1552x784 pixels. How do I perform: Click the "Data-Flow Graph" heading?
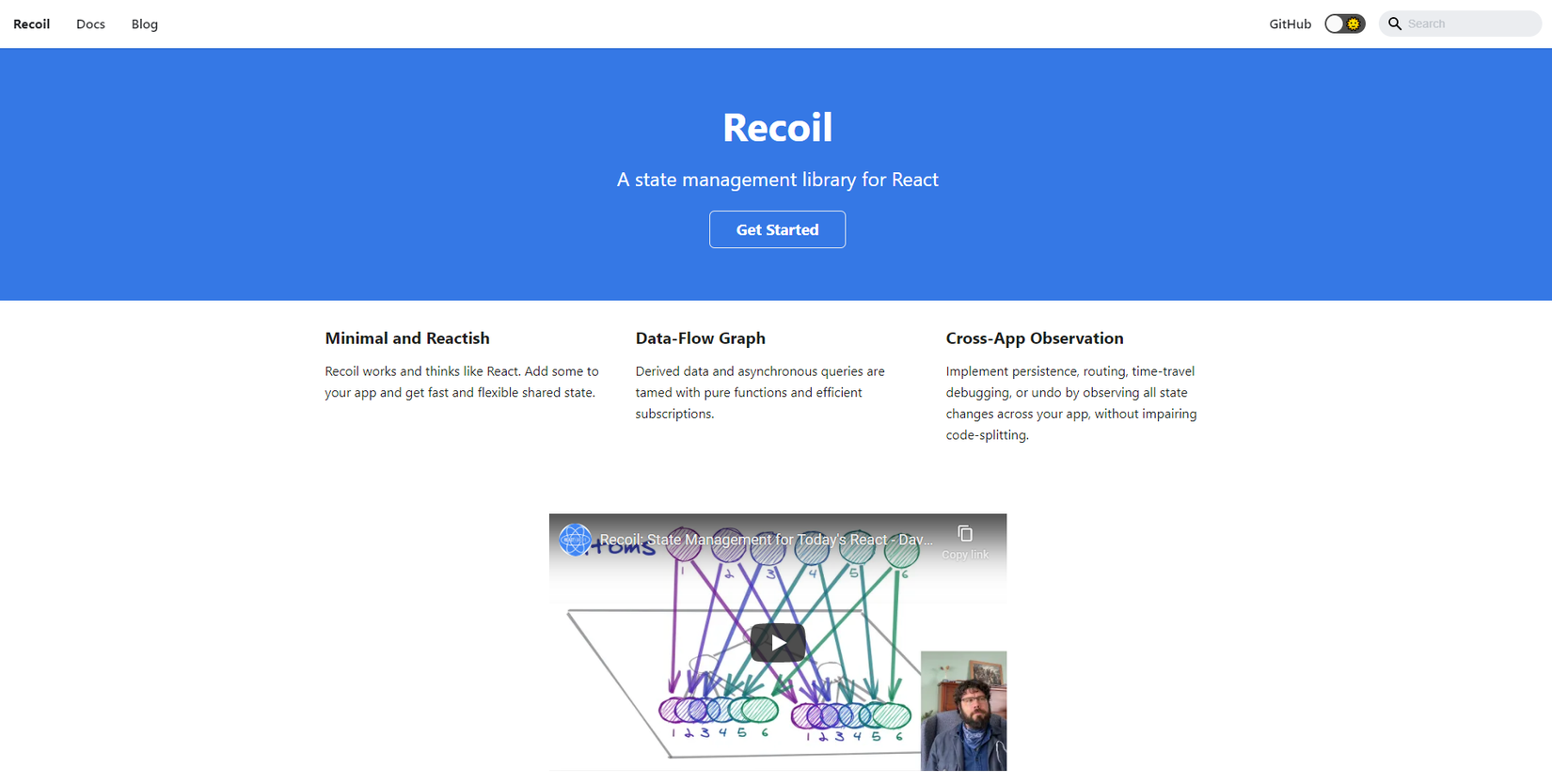[x=700, y=338]
